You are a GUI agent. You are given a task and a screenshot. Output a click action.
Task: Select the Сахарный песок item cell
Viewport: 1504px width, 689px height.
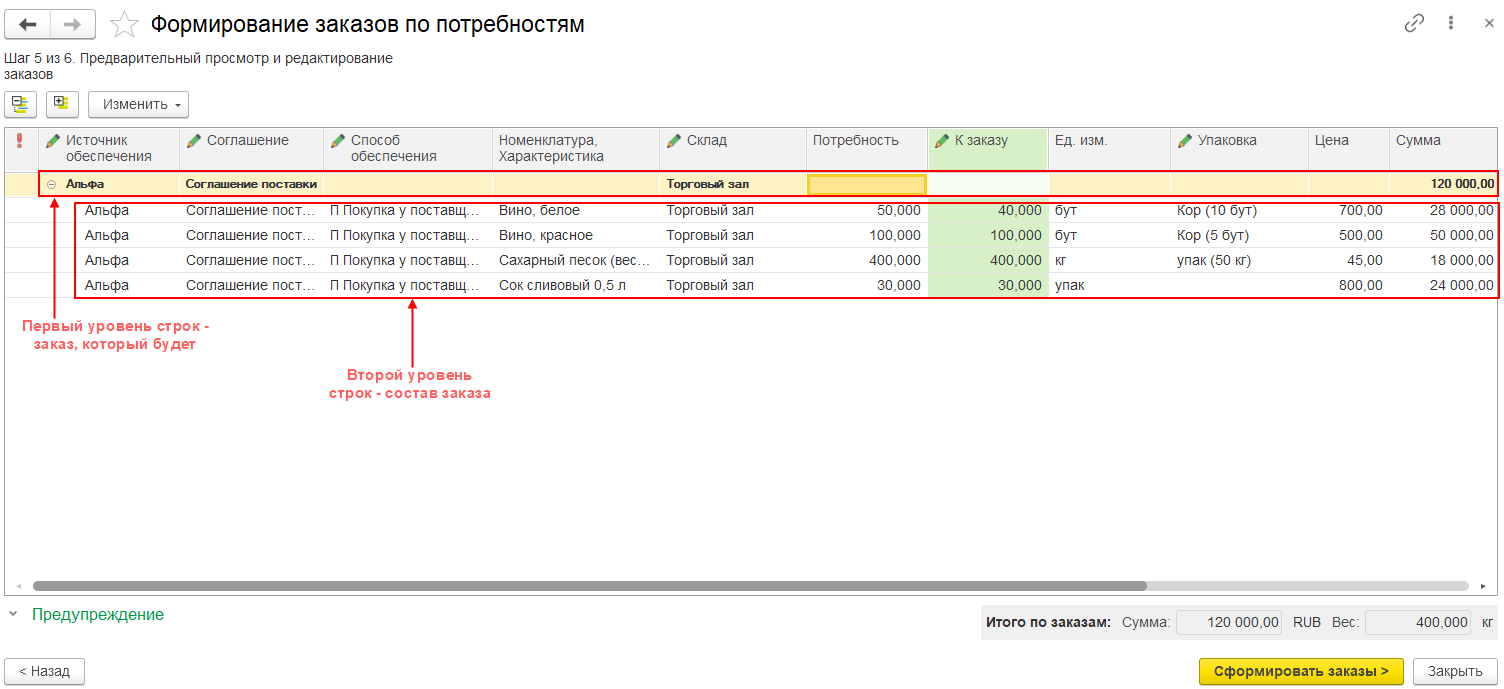point(576,260)
